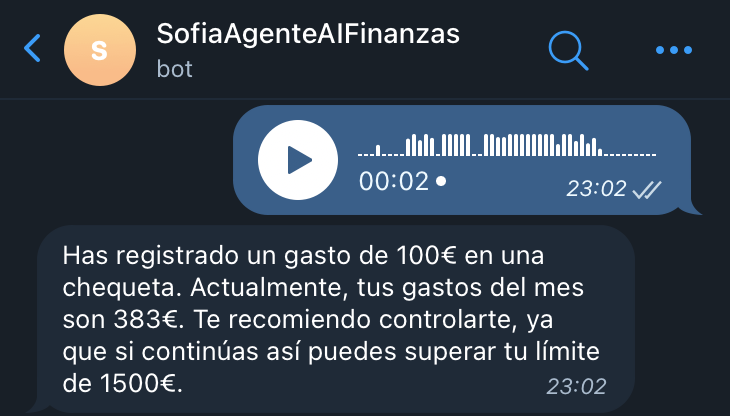Click the 00:02 voice duration label
The width and height of the screenshot is (730, 416).
(393, 181)
